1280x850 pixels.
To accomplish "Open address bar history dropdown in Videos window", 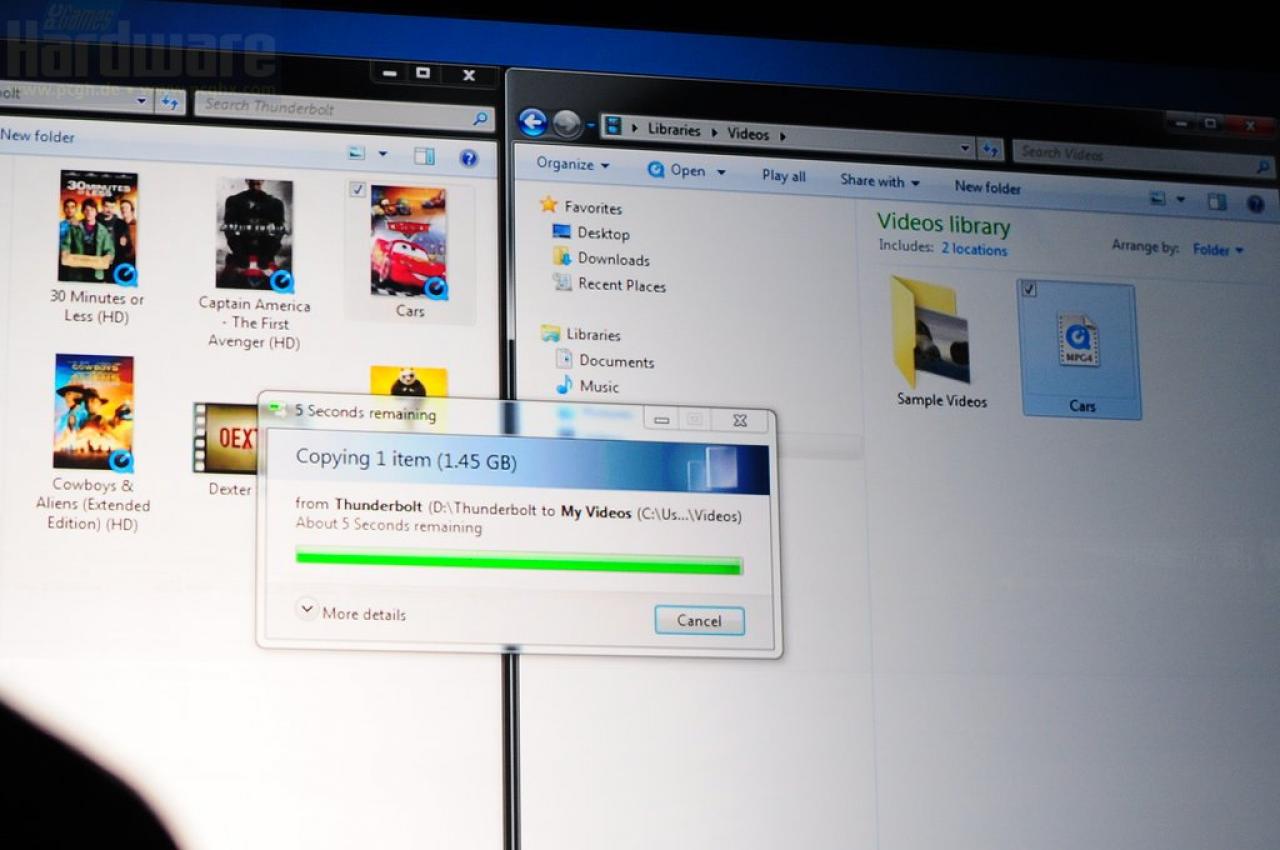I will click(x=965, y=148).
